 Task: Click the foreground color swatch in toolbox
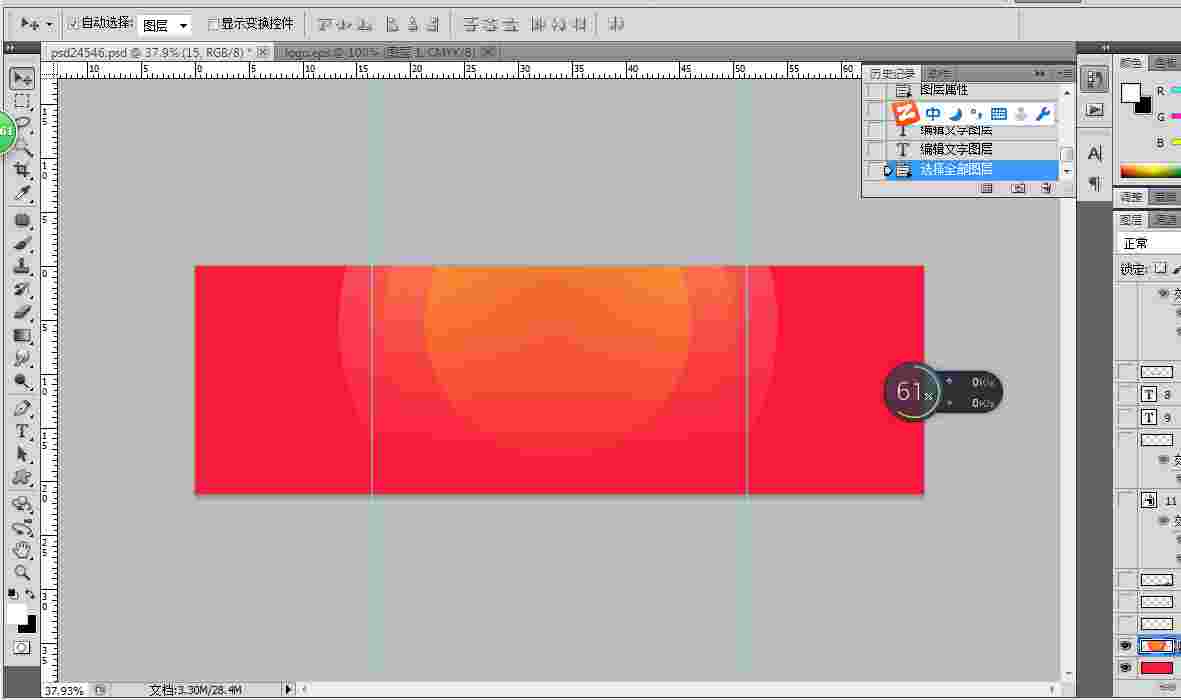[16, 613]
